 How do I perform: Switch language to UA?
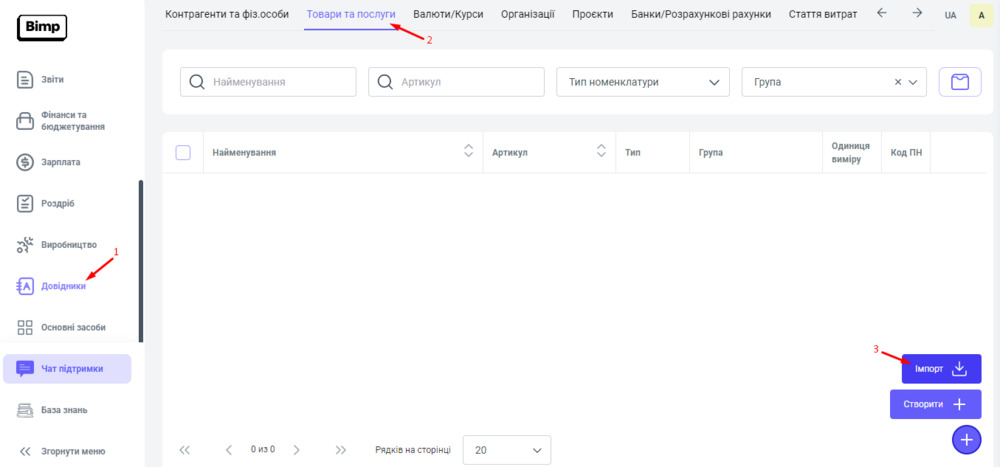tap(950, 16)
